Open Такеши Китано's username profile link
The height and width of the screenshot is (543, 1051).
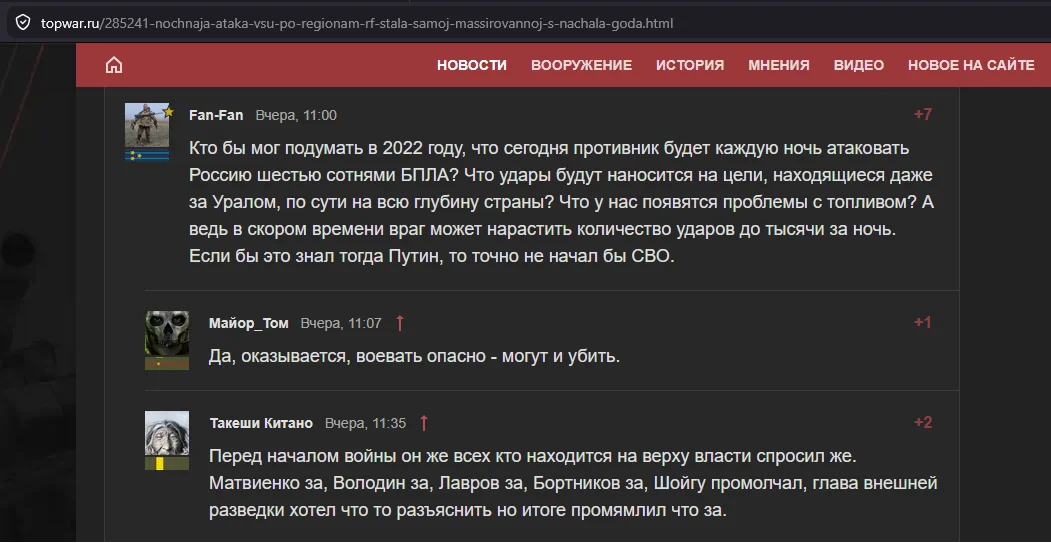[x=261, y=423]
